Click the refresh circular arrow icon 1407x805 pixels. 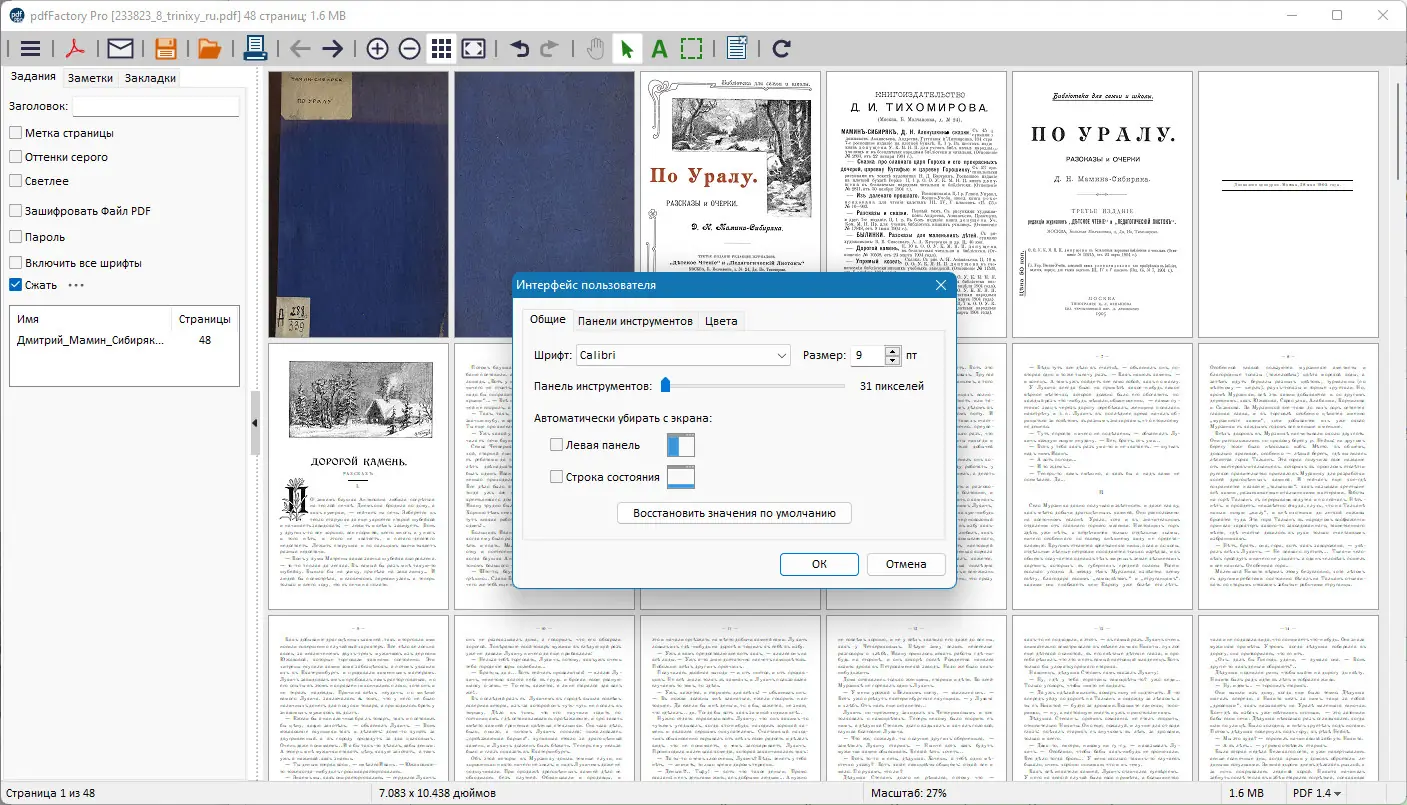point(782,48)
